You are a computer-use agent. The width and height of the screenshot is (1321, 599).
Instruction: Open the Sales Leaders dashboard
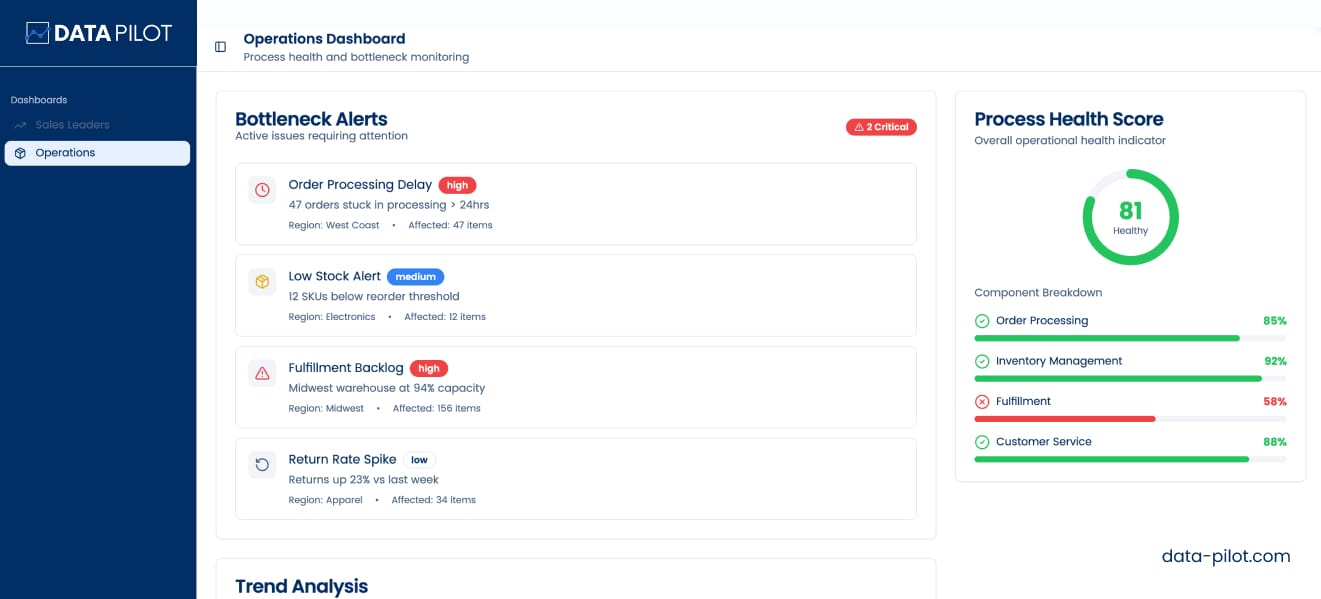(72, 125)
